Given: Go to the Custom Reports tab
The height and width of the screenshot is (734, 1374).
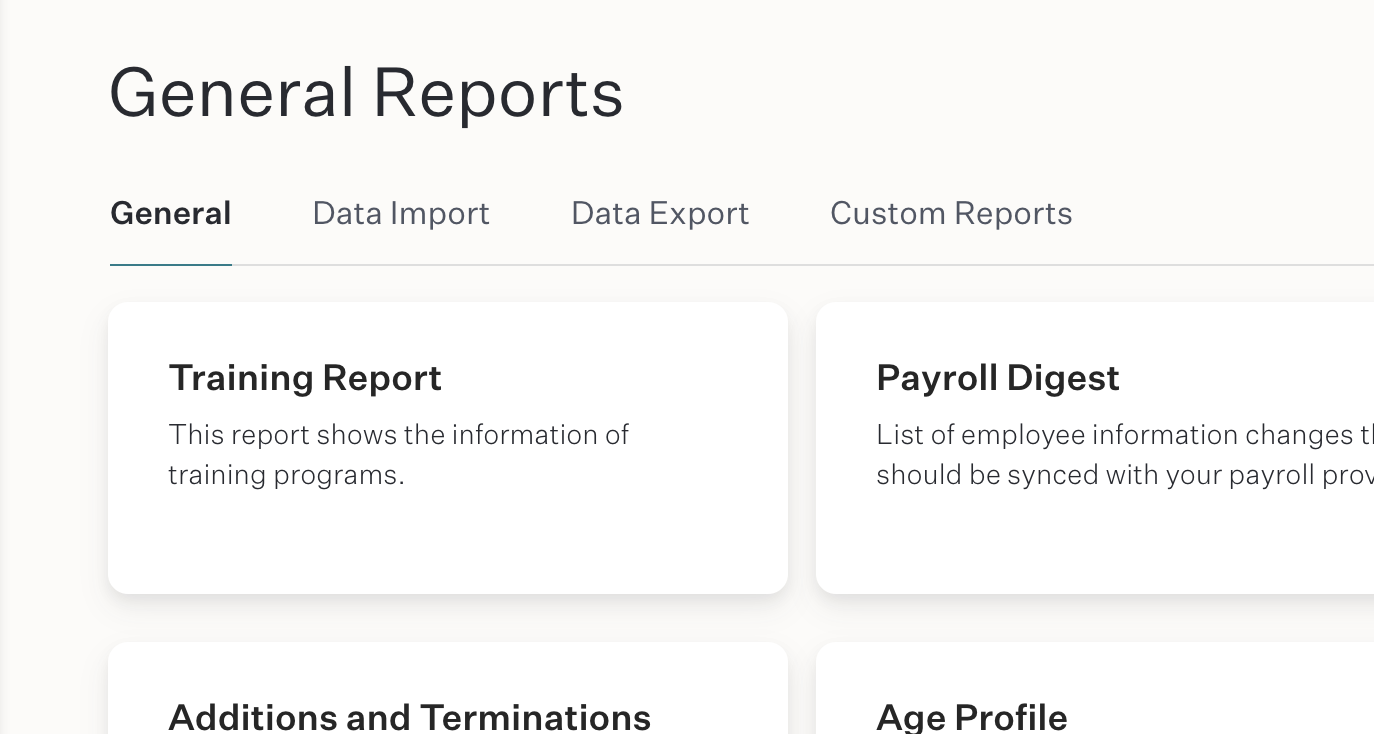Looking at the screenshot, I should pyautogui.click(x=951, y=213).
